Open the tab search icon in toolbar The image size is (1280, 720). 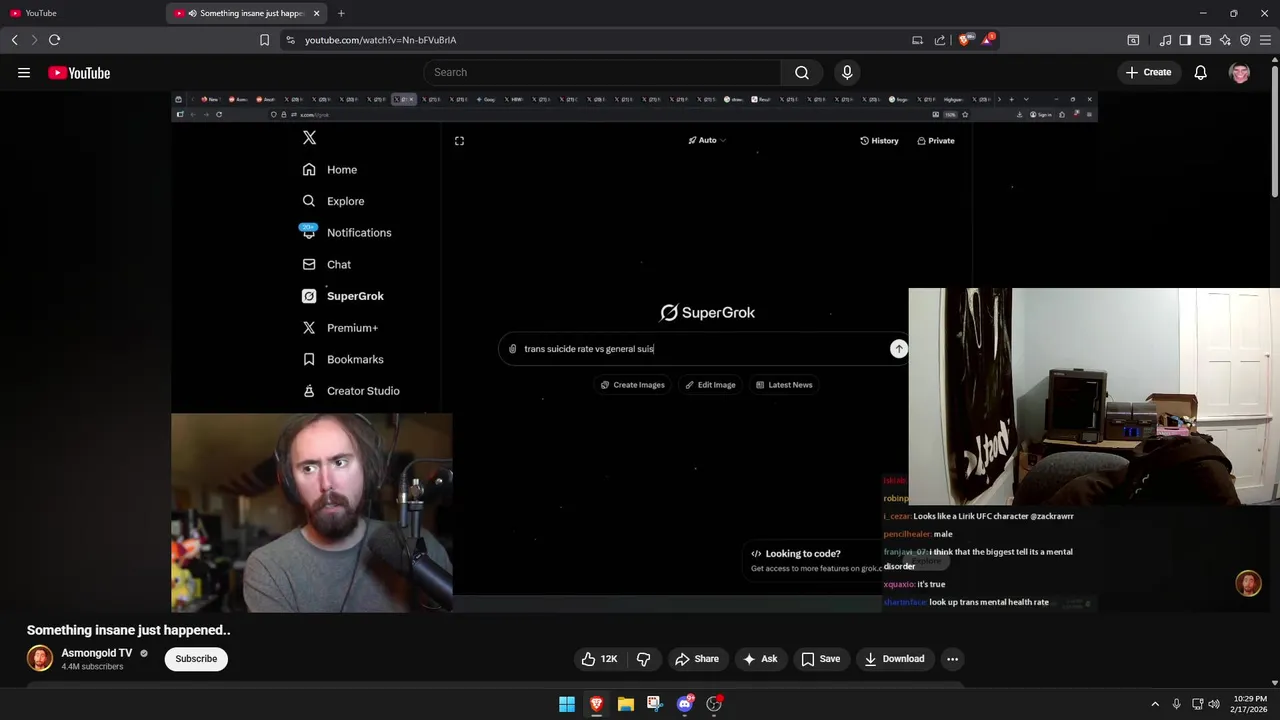pyautogui.click(x=1133, y=40)
